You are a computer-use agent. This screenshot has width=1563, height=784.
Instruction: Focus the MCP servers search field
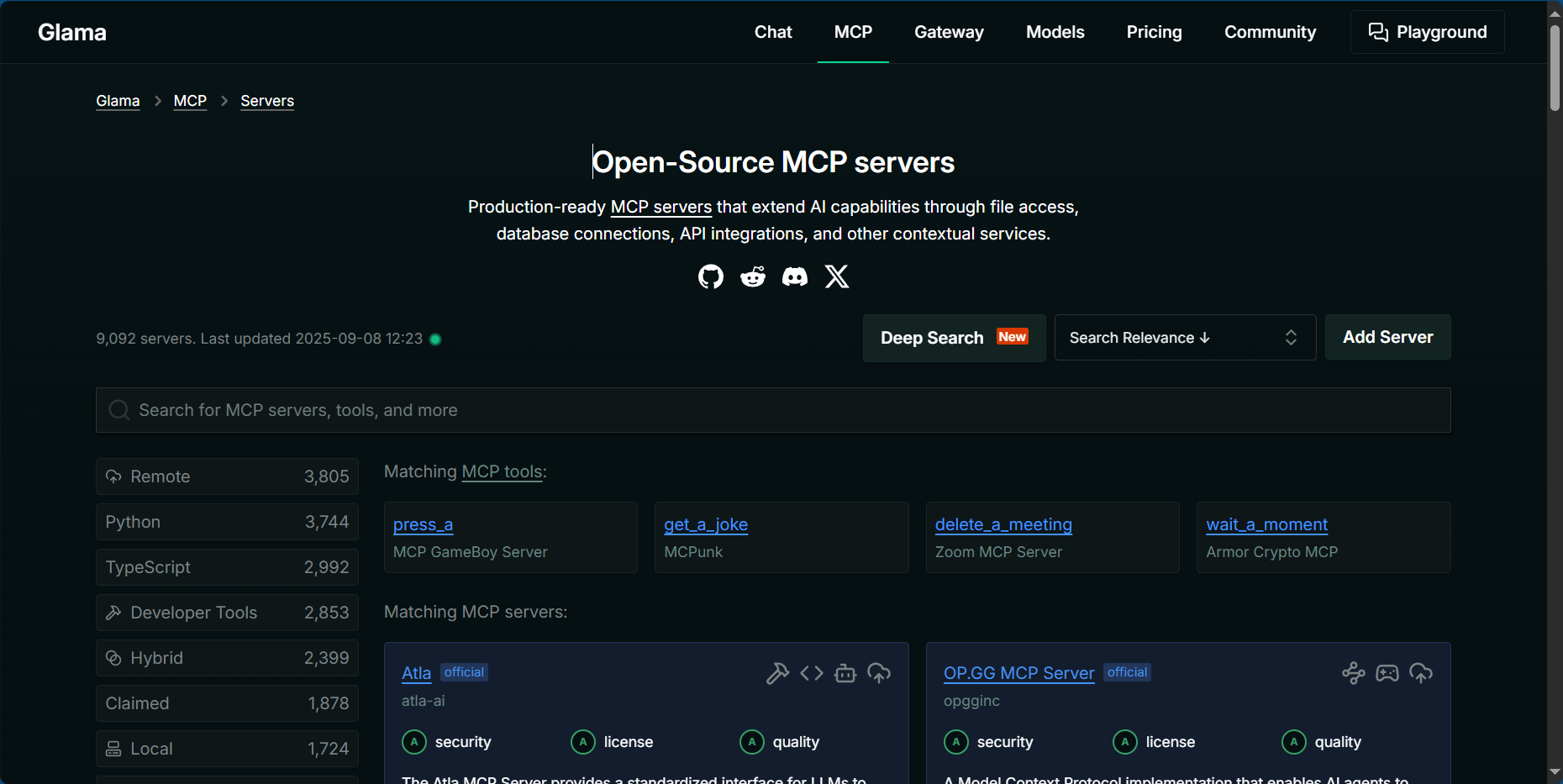pyautogui.click(x=773, y=410)
